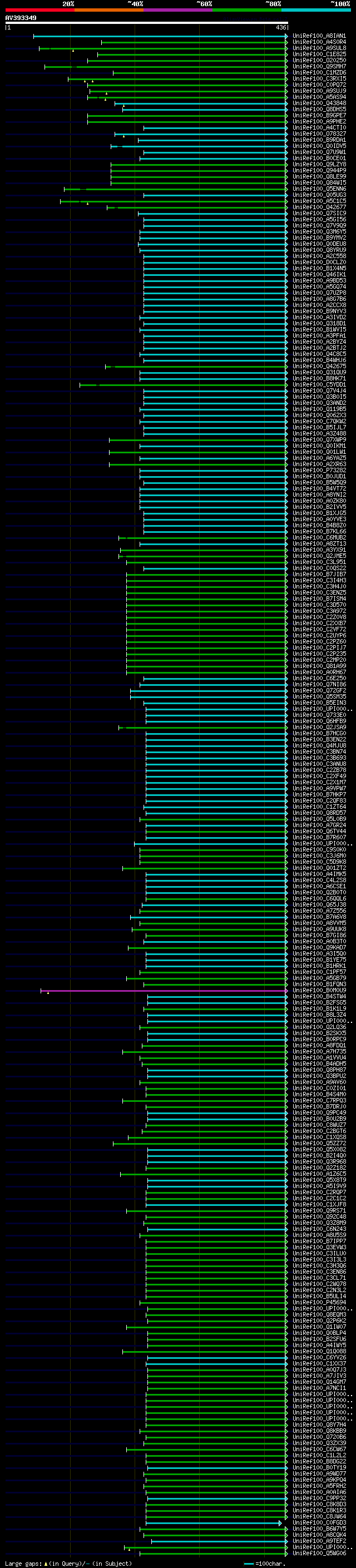This screenshot has height=1568, width=356.
Task: Select the UniRef100_Q5X082 label
Action: (x=319, y=1149)
